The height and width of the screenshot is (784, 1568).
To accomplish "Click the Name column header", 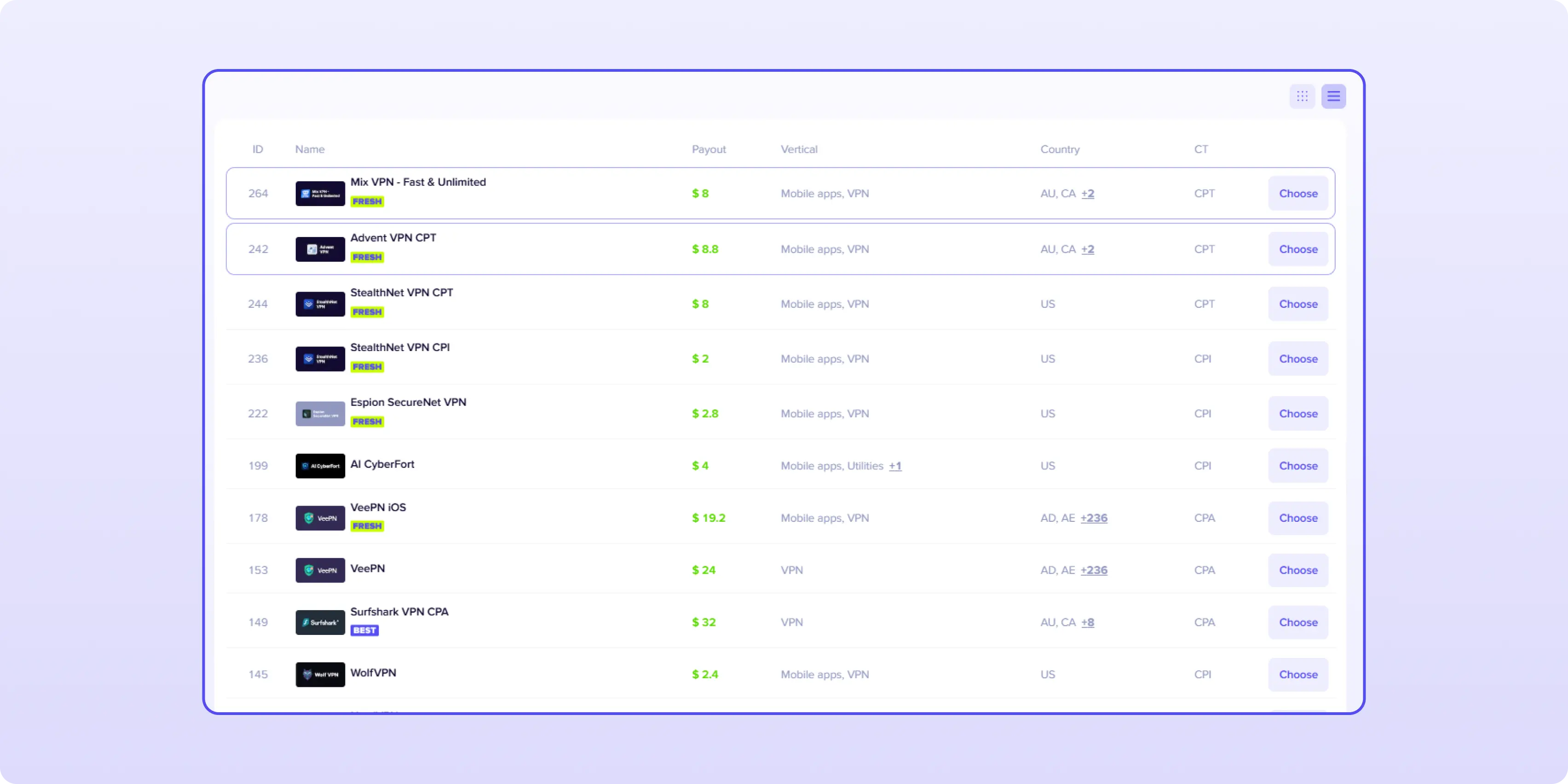I will [x=310, y=149].
